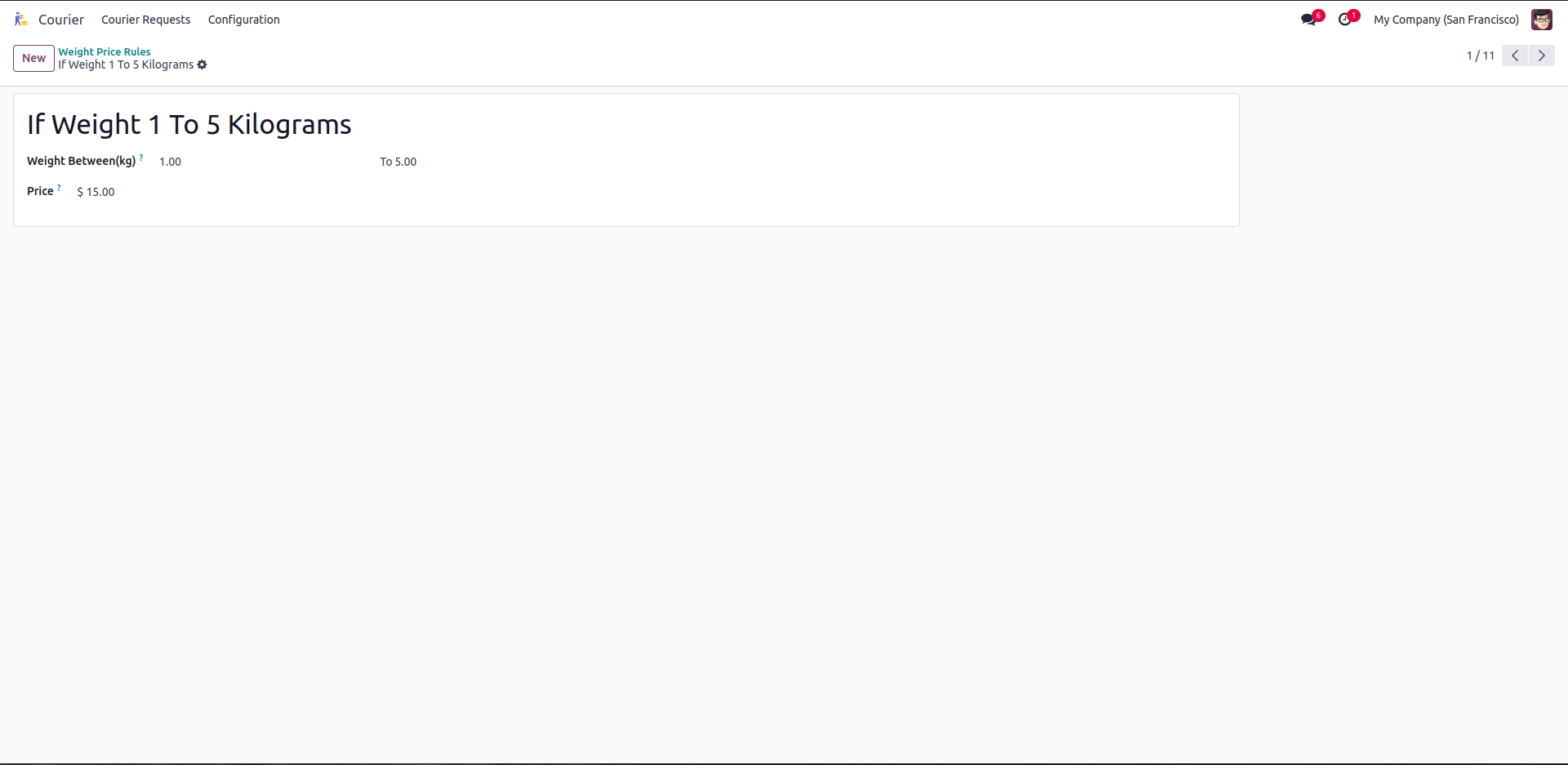1568x765 pixels.
Task: Open the conversations messages icon
Action: 1308,20
